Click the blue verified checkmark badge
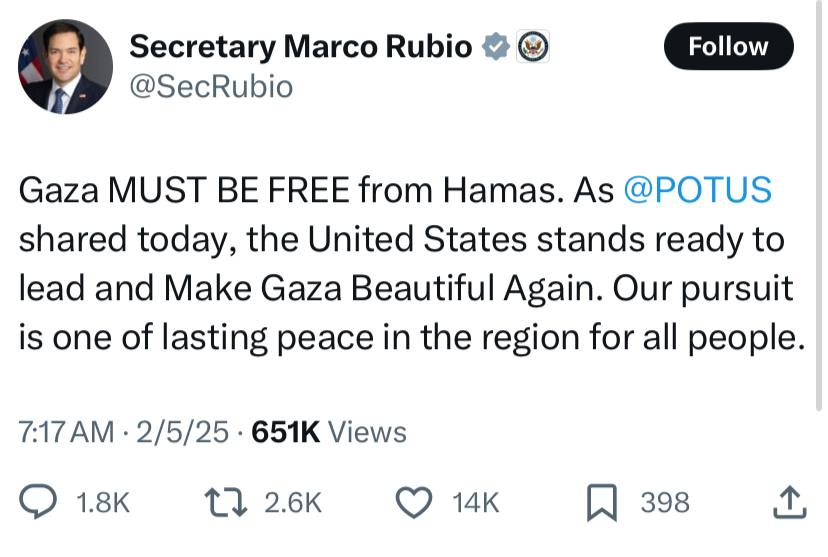 click(x=496, y=46)
